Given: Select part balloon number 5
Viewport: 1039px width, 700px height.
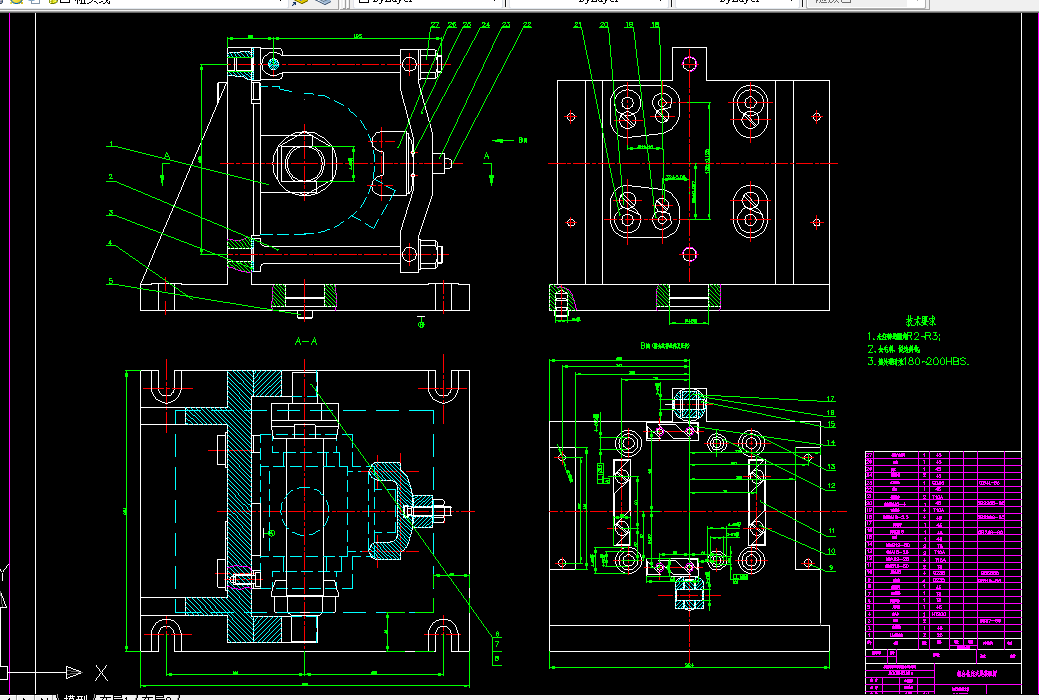Looking at the screenshot, I should tap(111, 281).
